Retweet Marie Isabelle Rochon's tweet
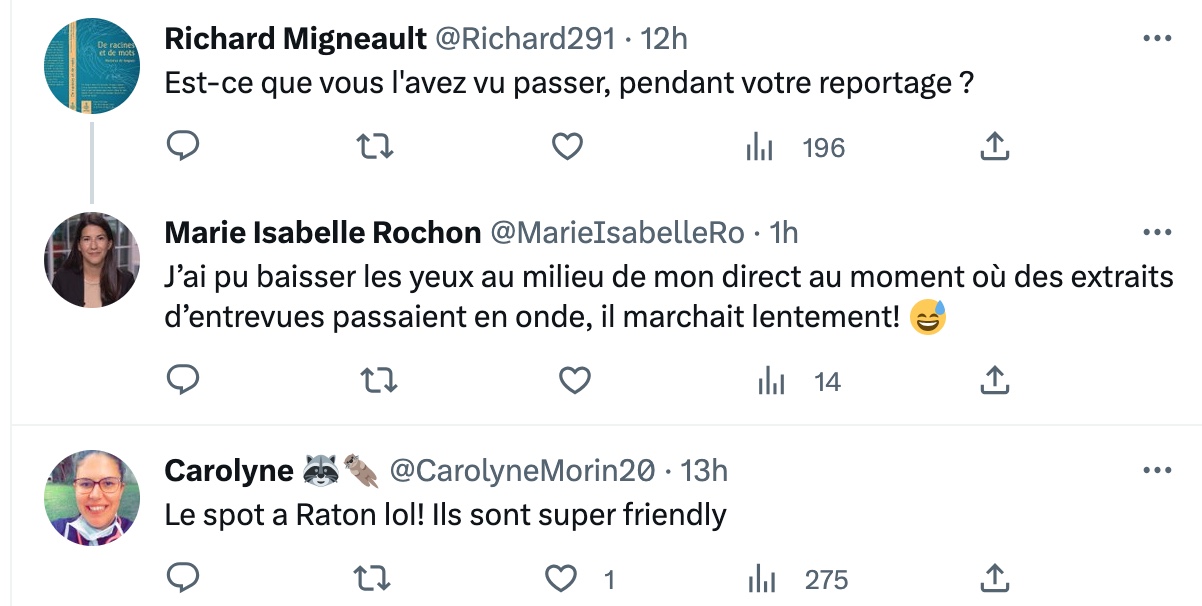This screenshot has height=606, width=1202. click(x=378, y=380)
